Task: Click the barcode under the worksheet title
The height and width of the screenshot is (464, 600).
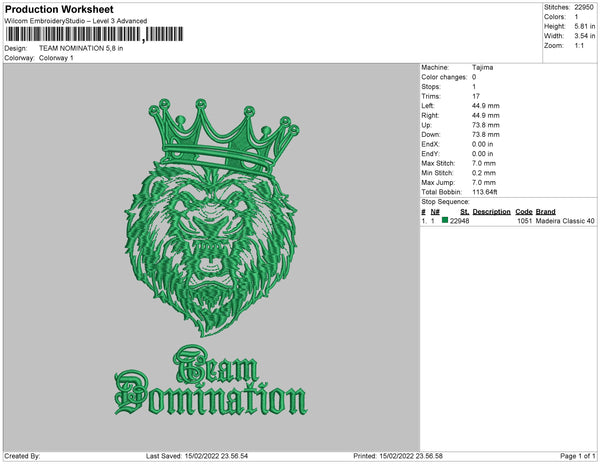Action: [x=94, y=34]
